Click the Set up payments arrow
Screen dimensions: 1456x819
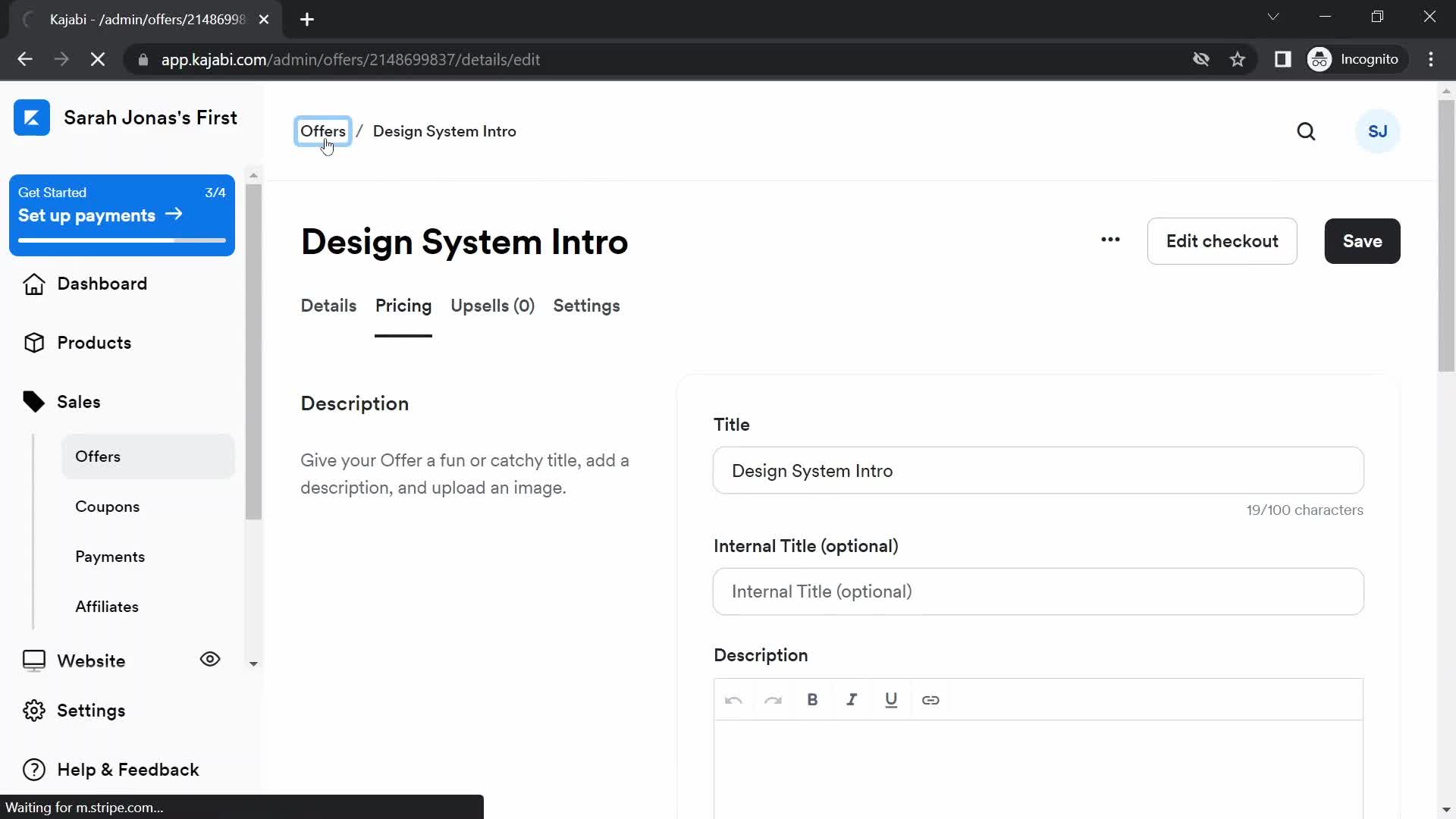point(174,215)
